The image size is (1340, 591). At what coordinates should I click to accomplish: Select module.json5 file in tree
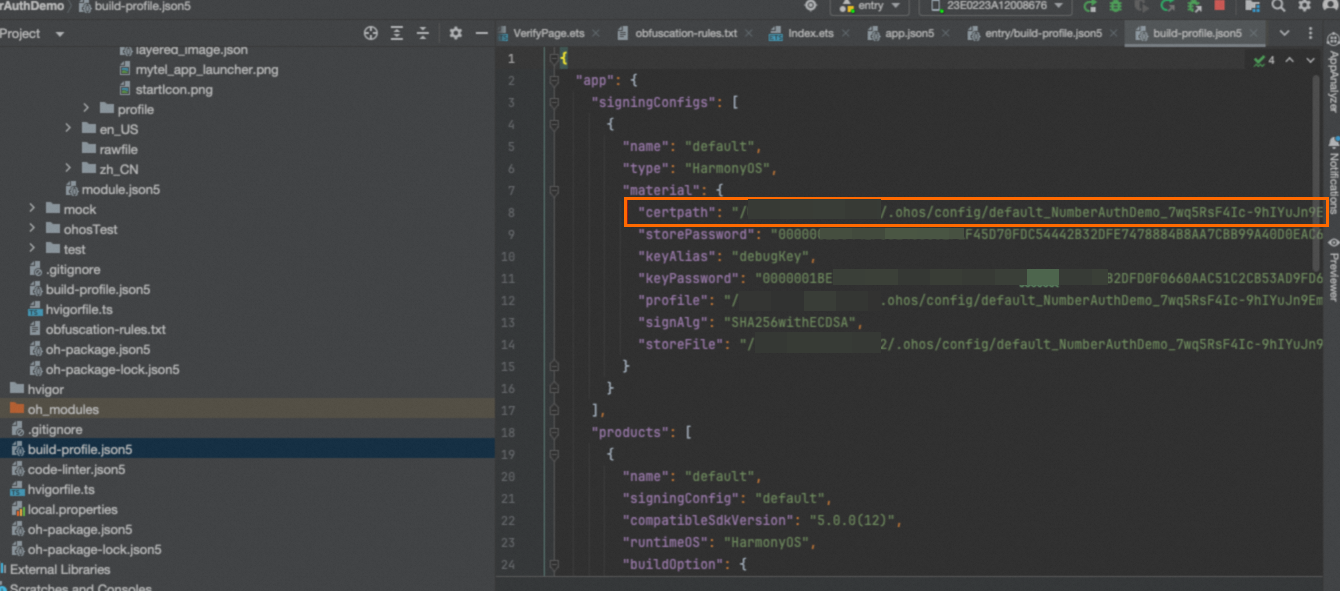[x=122, y=189]
